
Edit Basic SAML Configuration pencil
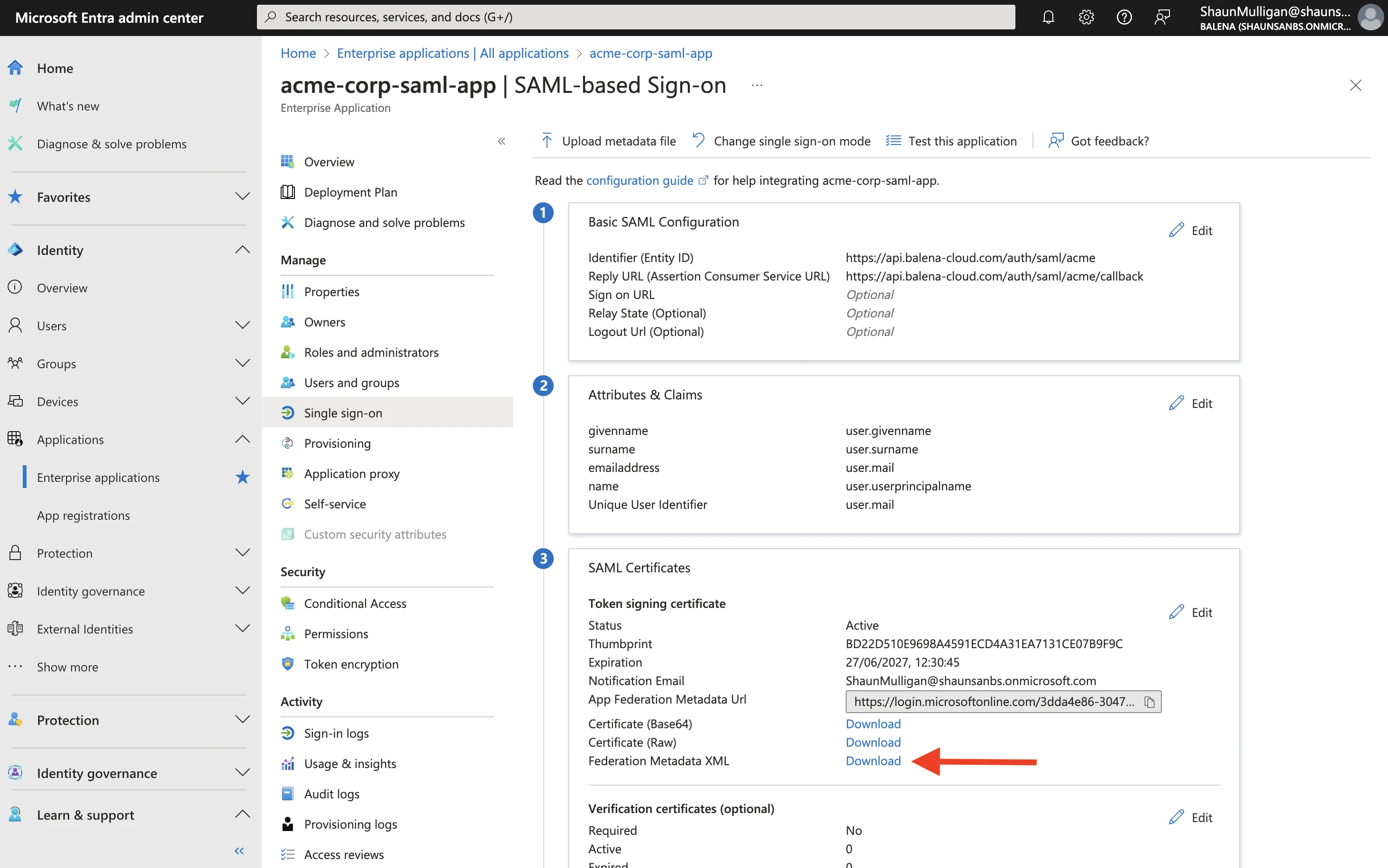(1177, 230)
